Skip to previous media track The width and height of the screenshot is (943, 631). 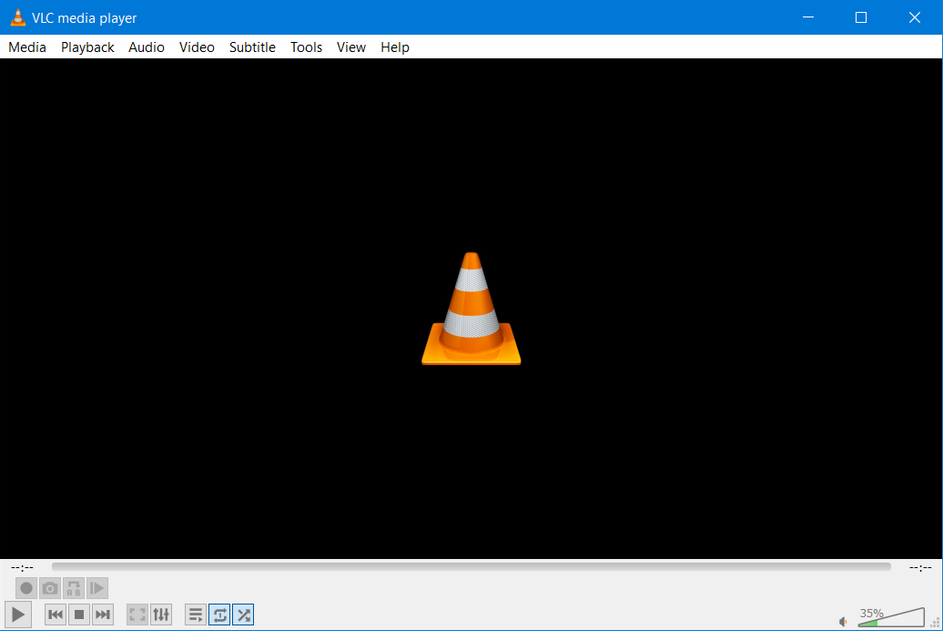click(55, 614)
